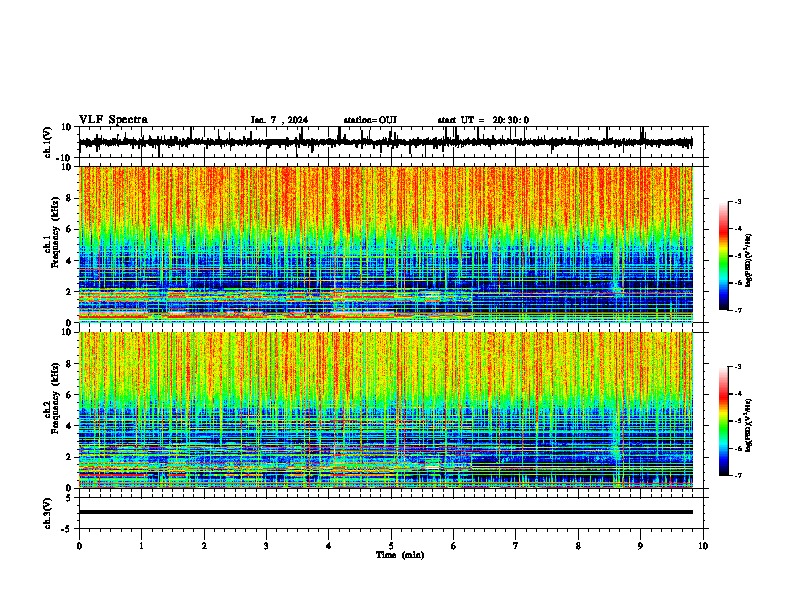
Task: Click the "-7" label on ch.1 color bar
Action: click(738, 310)
